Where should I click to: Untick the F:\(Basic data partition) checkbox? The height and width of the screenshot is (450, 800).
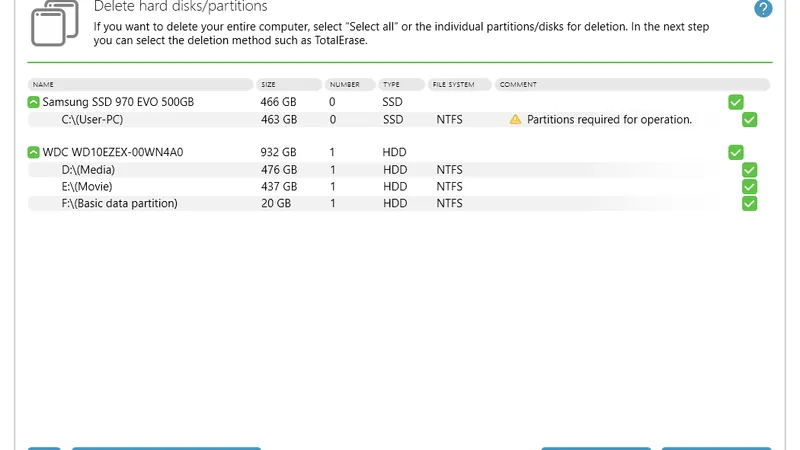750,204
